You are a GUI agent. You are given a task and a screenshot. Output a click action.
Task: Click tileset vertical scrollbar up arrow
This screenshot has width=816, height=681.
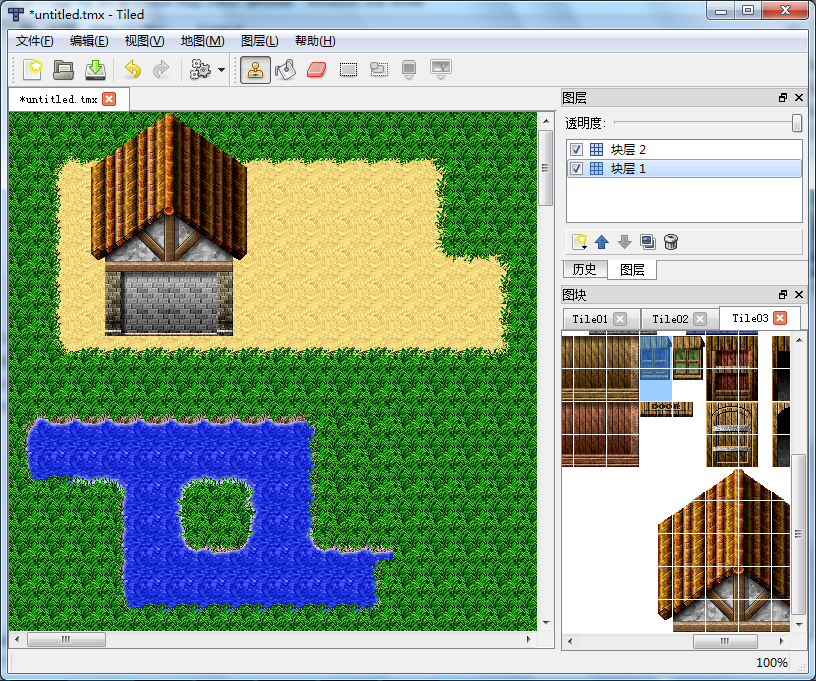pos(799,340)
